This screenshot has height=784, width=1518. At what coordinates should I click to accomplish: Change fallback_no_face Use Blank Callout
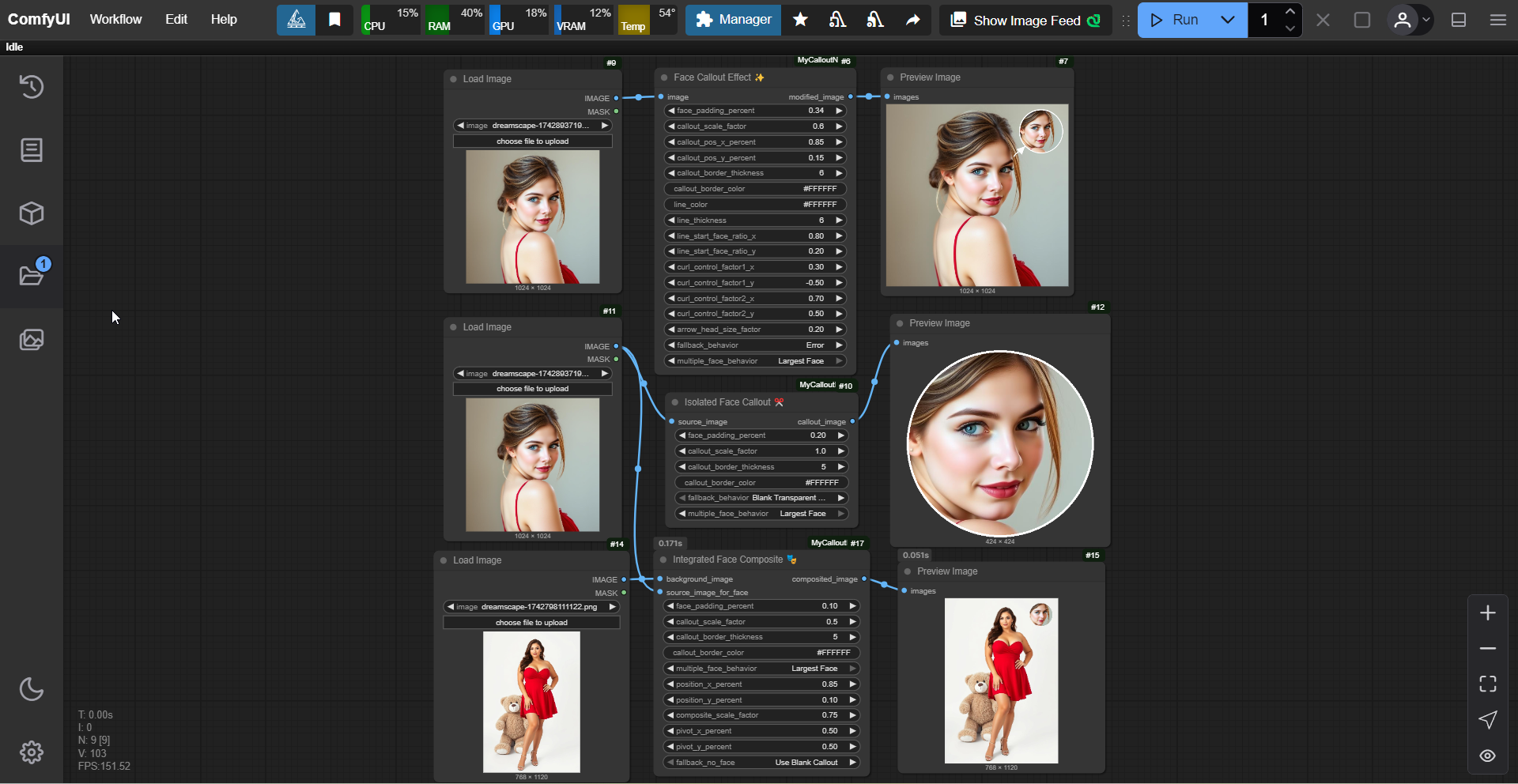tap(761, 763)
